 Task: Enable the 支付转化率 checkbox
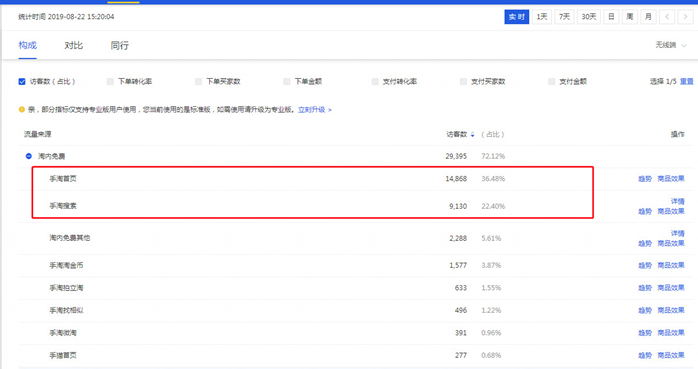click(375, 81)
